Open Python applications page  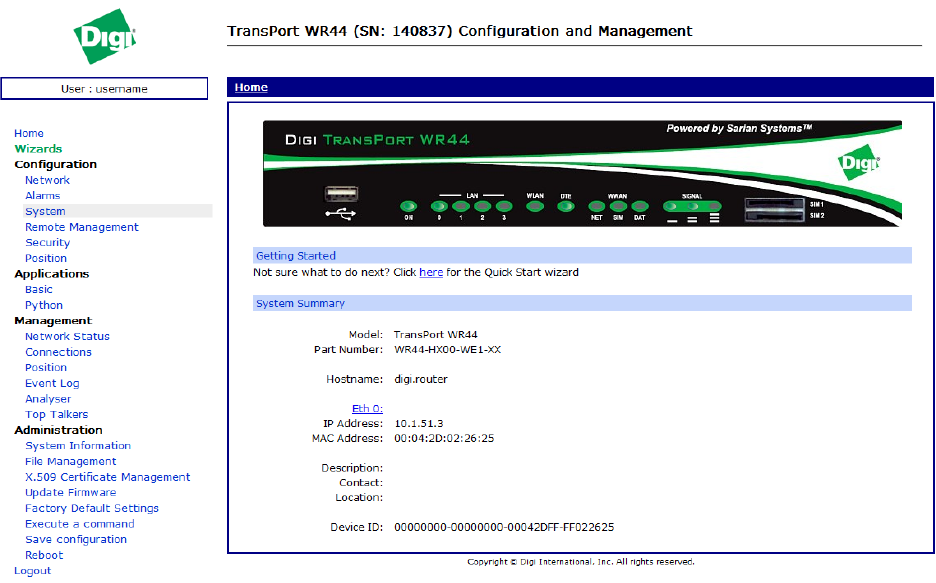44,305
